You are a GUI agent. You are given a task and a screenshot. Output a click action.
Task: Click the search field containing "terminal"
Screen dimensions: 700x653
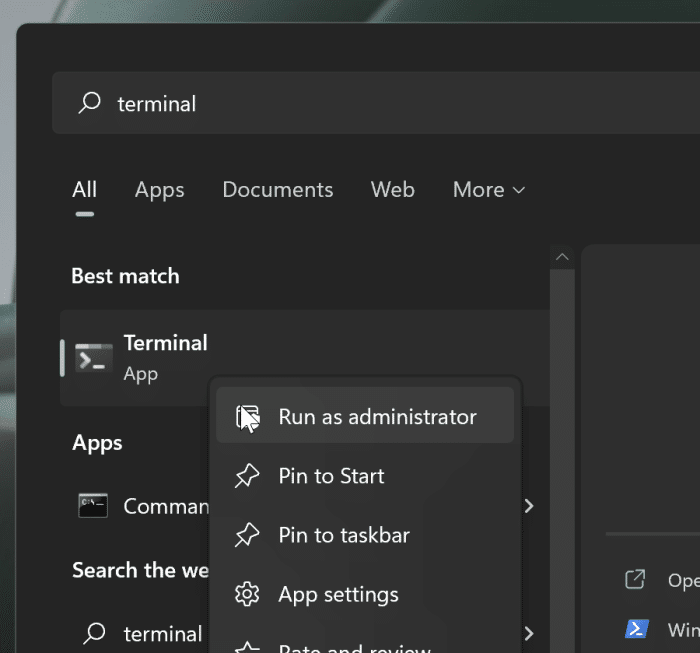[x=380, y=103]
